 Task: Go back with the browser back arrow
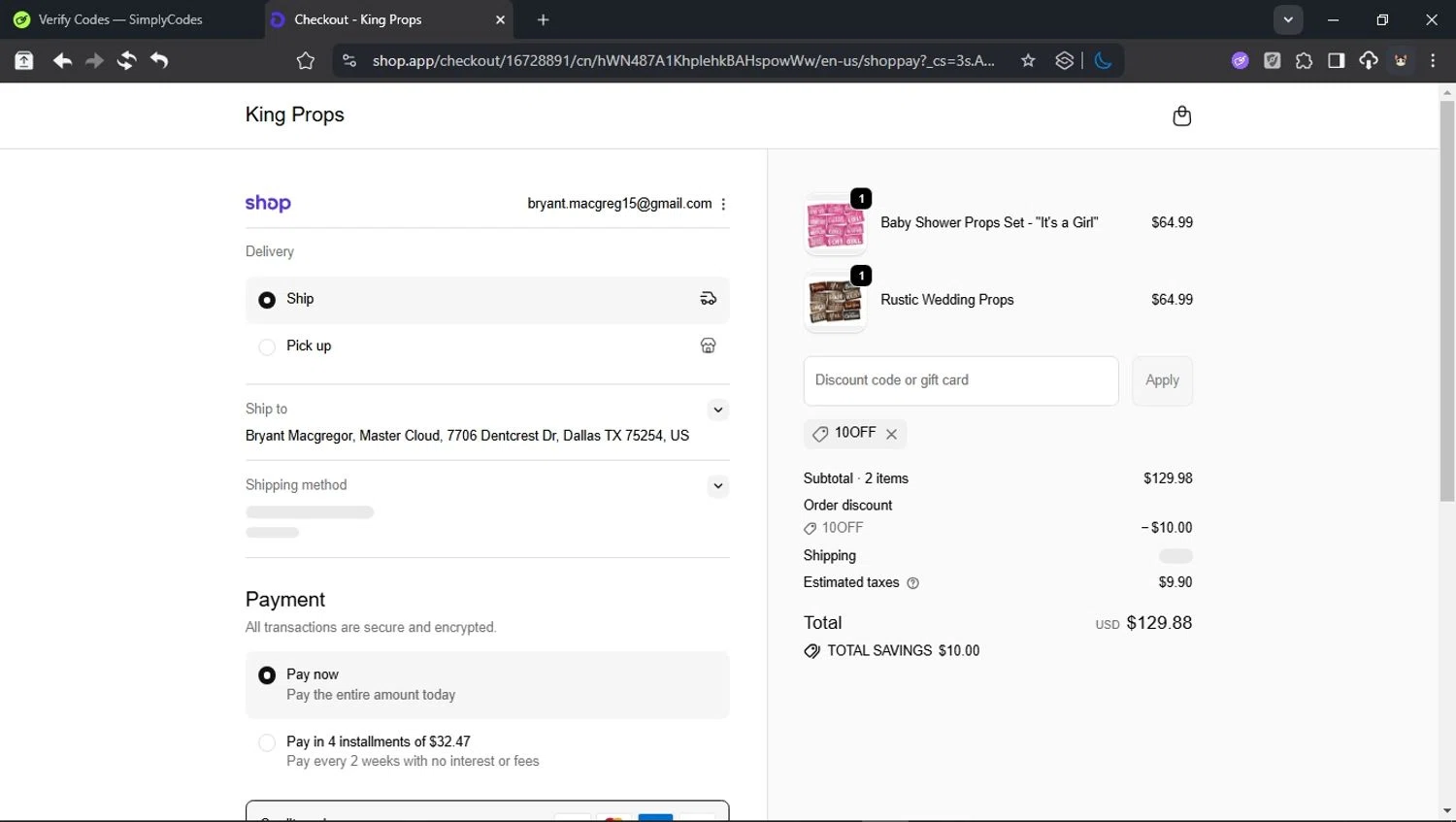(62, 61)
